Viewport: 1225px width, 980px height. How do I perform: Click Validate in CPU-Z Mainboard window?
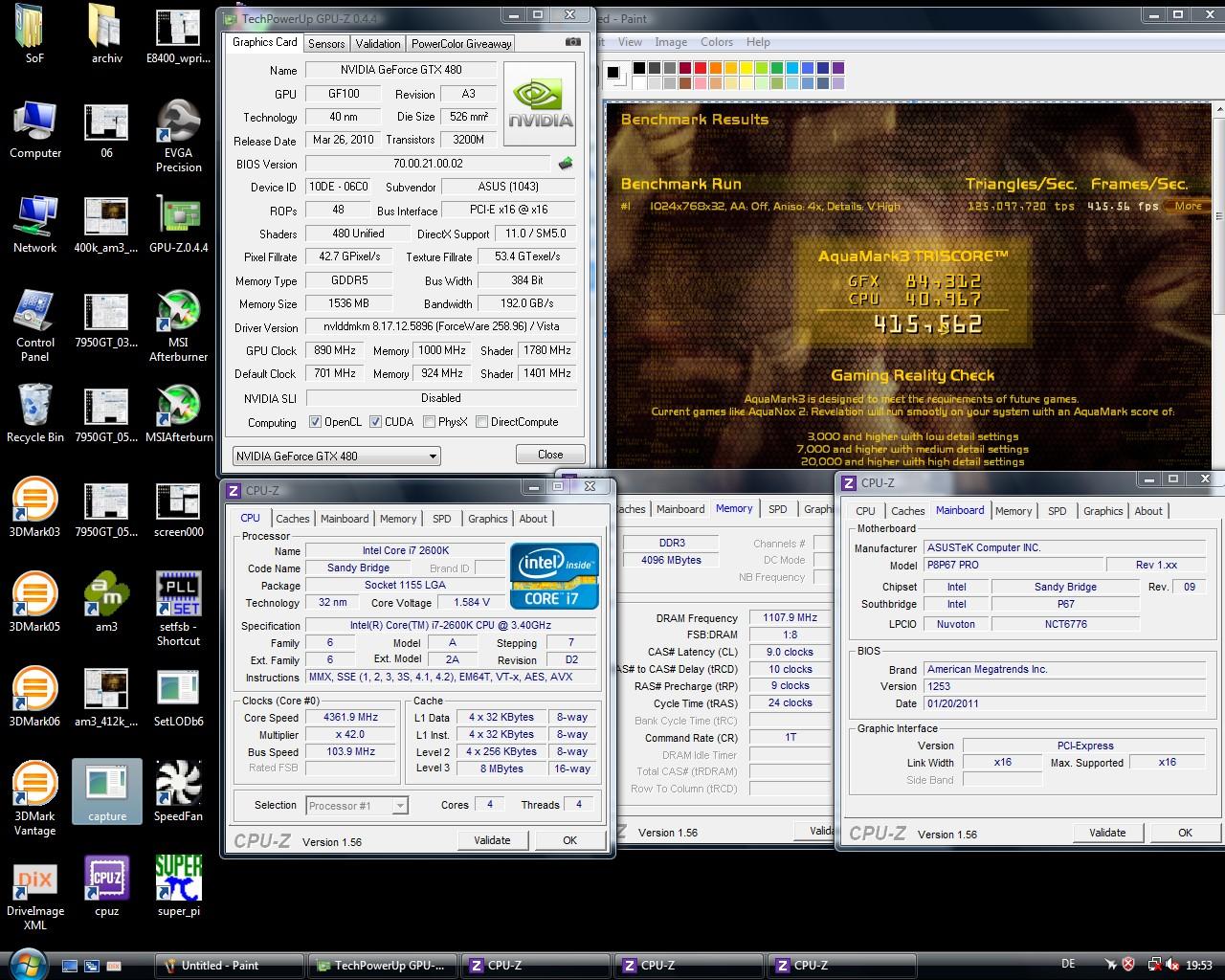(x=1107, y=833)
